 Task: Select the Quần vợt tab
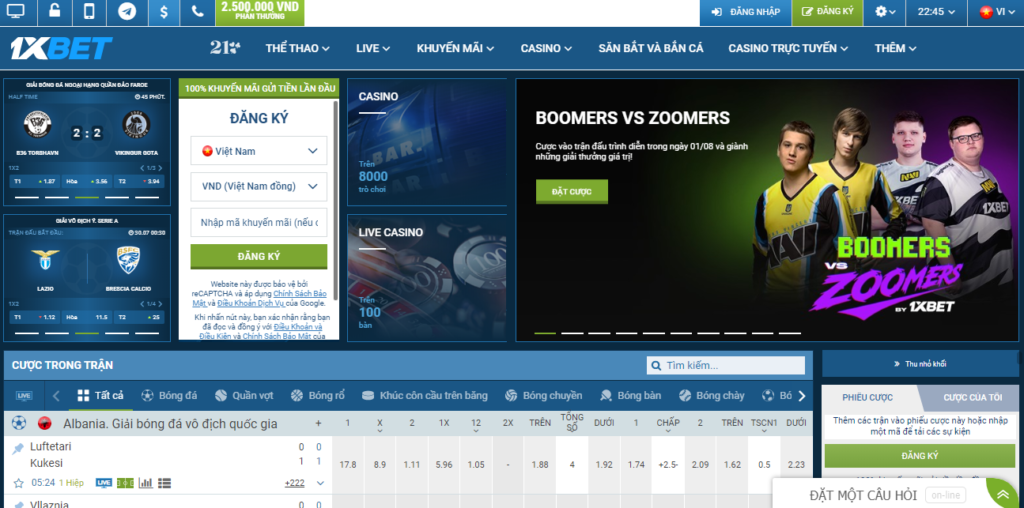click(244, 396)
